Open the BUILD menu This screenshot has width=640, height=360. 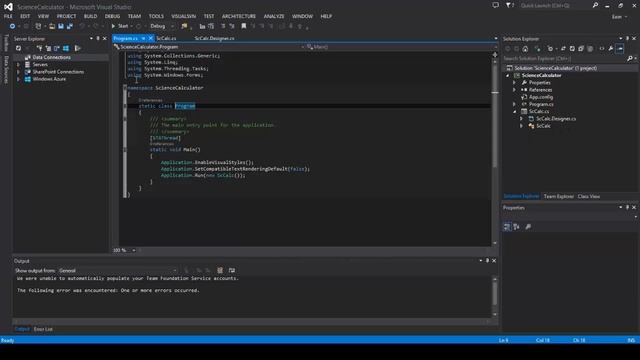pos(91,16)
